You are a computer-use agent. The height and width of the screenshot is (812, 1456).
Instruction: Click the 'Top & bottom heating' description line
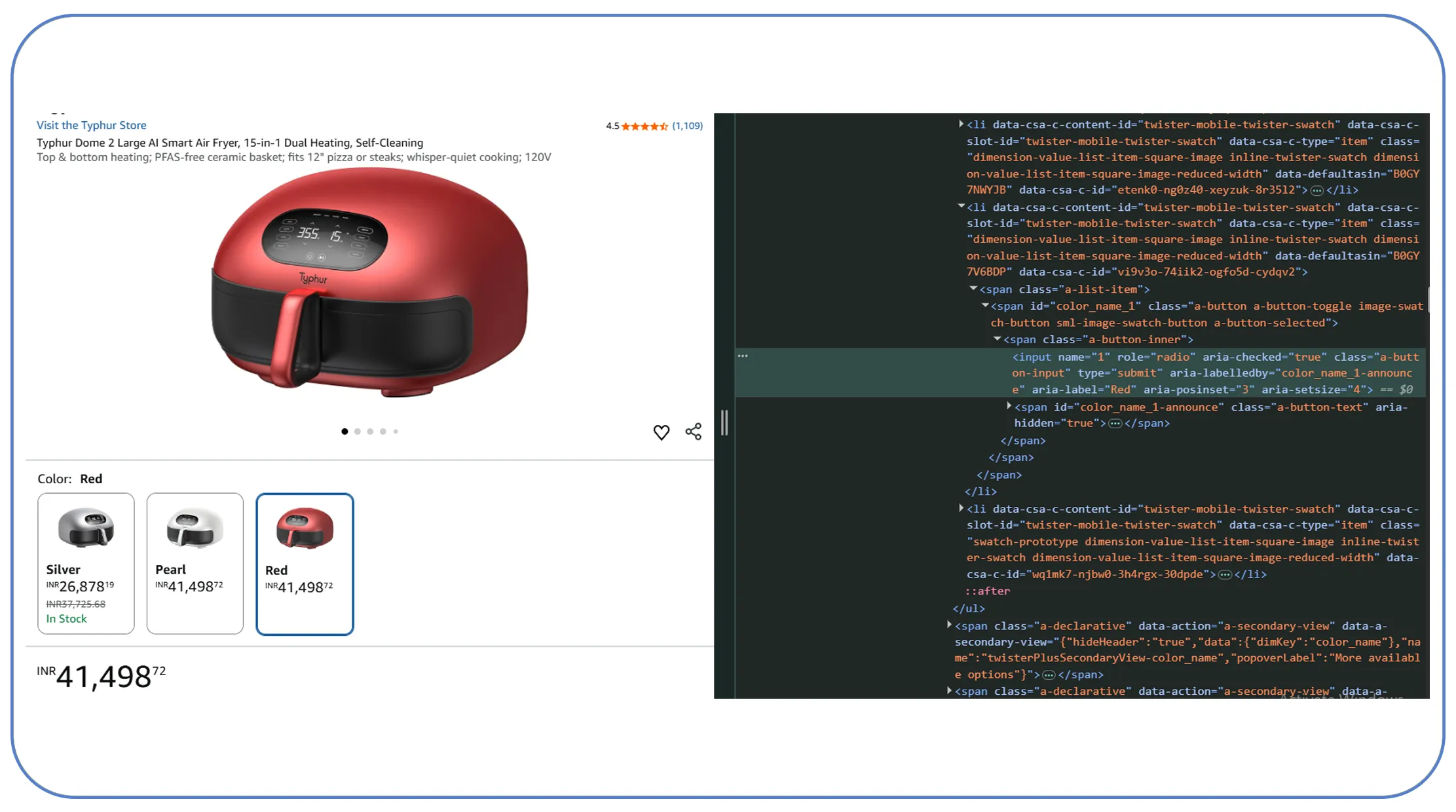[294, 157]
